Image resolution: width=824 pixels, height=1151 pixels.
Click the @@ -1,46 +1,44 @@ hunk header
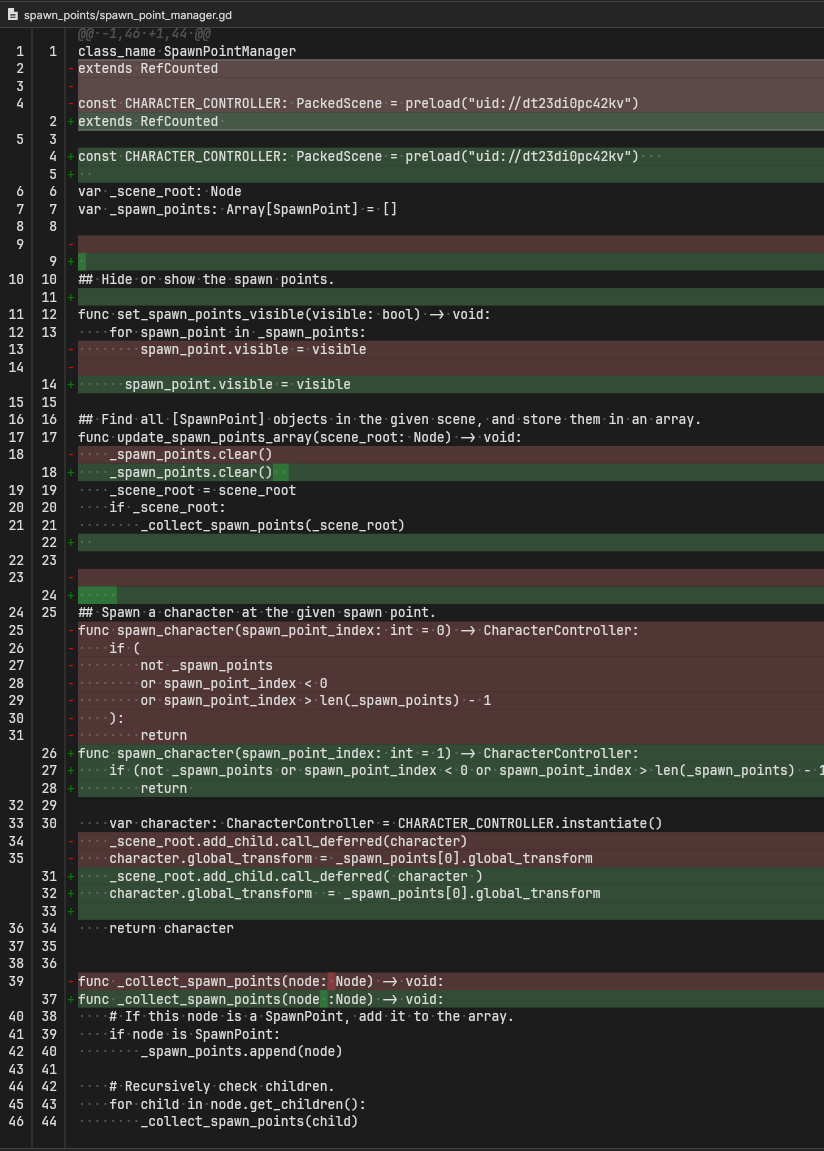tap(145, 34)
